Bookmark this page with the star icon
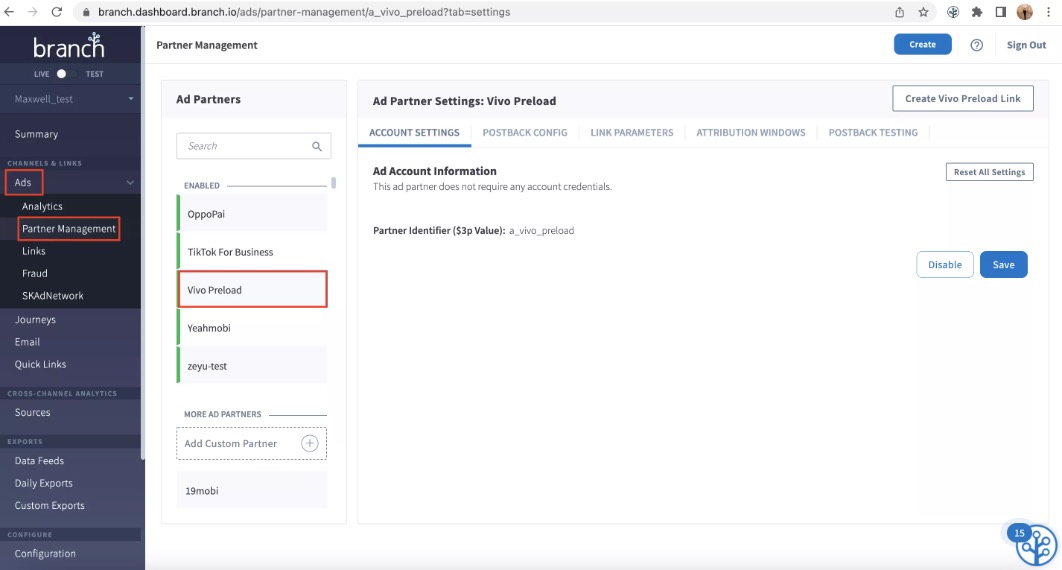 [923, 12]
